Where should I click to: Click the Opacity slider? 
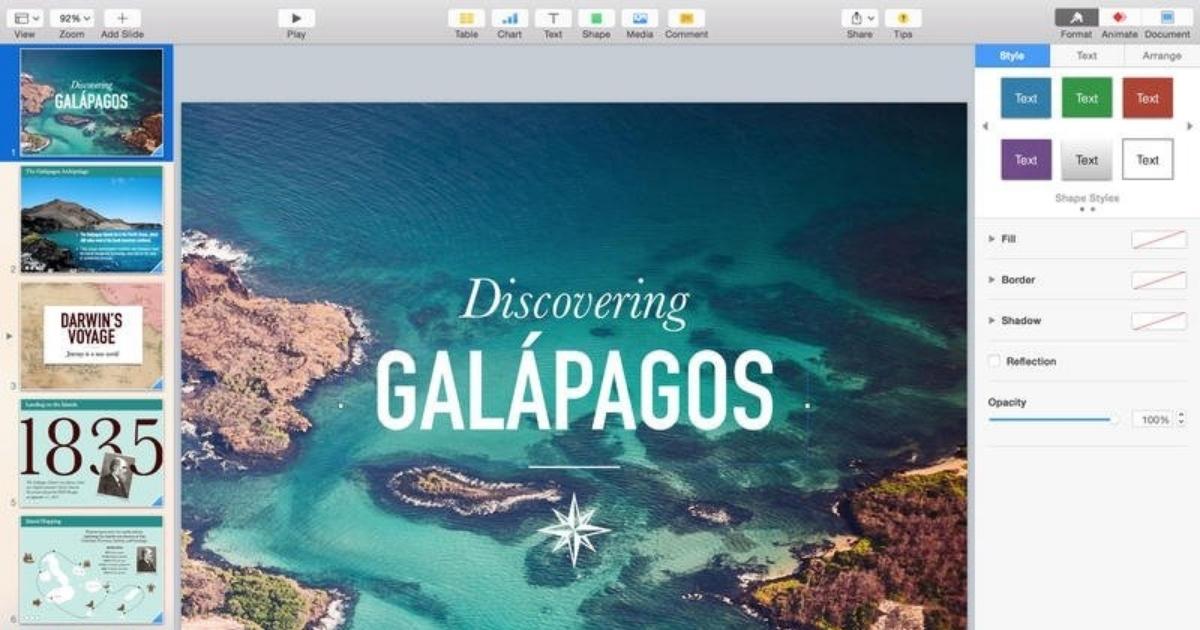click(x=1052, y=420)
